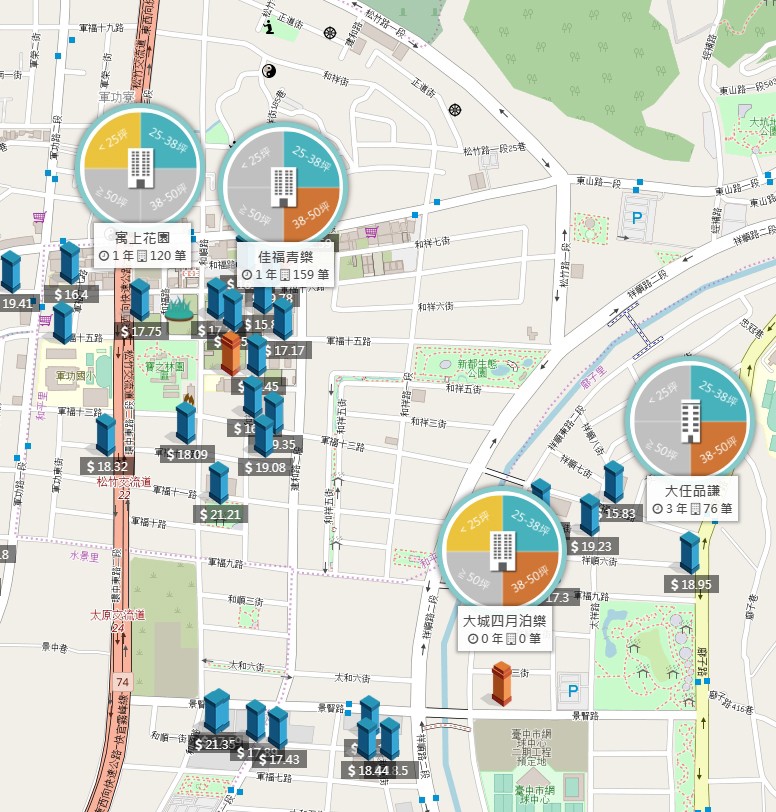Select blue tower marker above $19.23

click(590, 515)
